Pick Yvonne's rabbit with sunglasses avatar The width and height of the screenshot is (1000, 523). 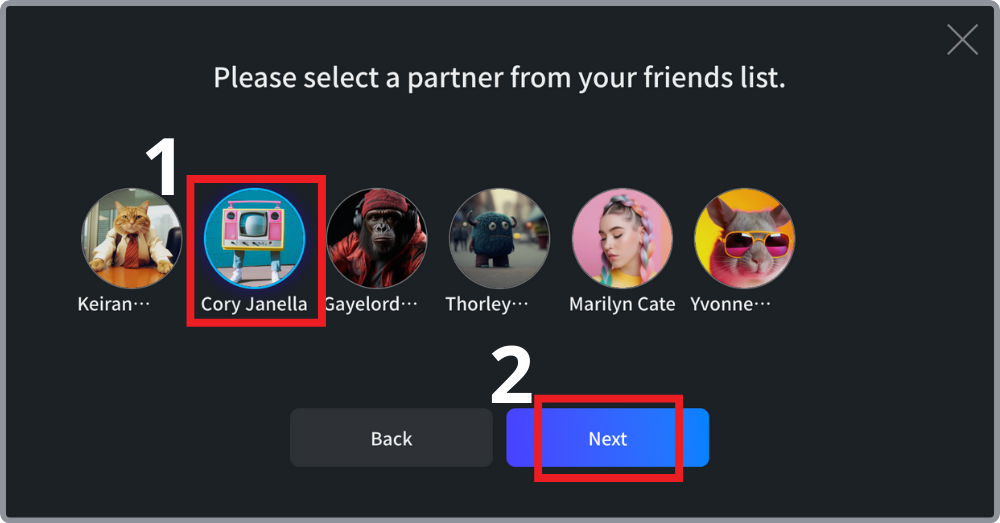(744, 239)
